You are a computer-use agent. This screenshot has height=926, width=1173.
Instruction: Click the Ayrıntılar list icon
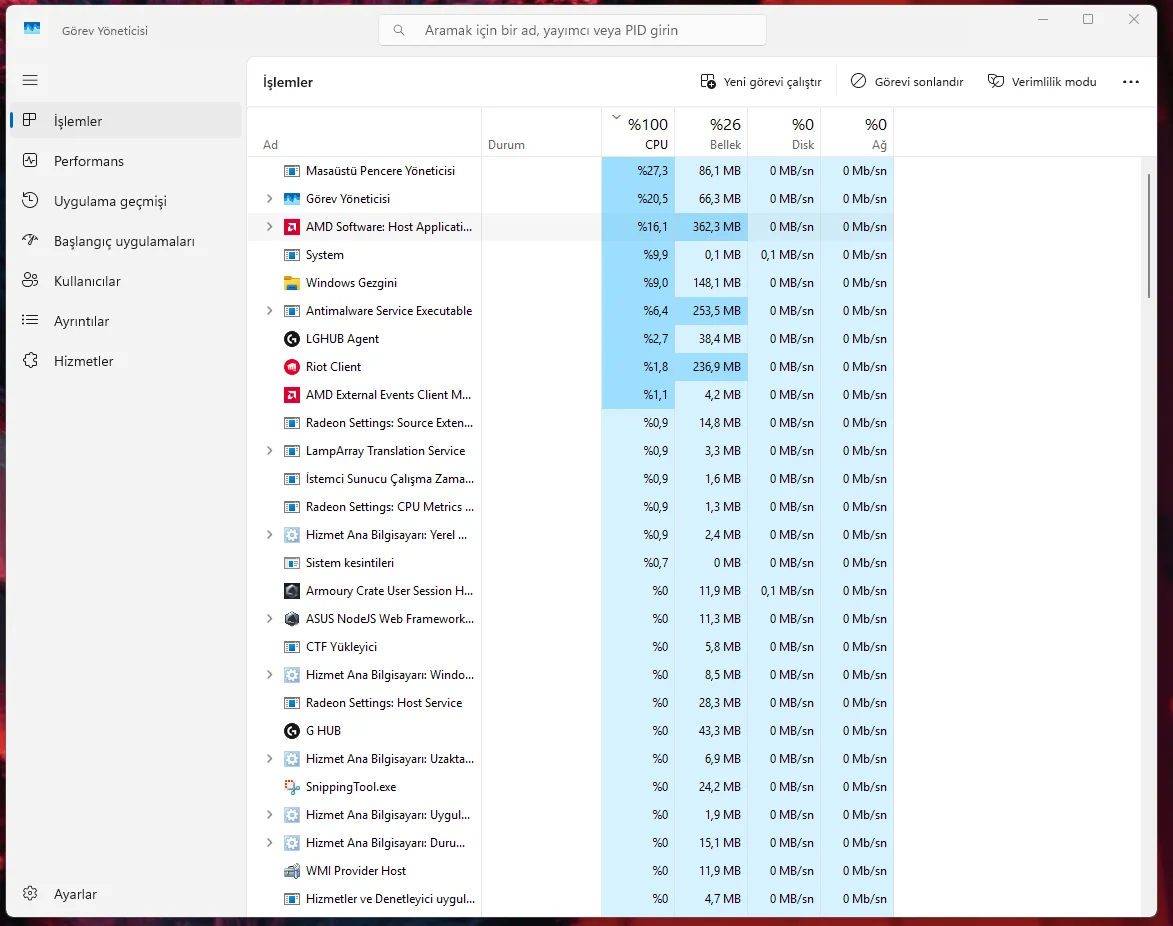[x=30, y=320]
